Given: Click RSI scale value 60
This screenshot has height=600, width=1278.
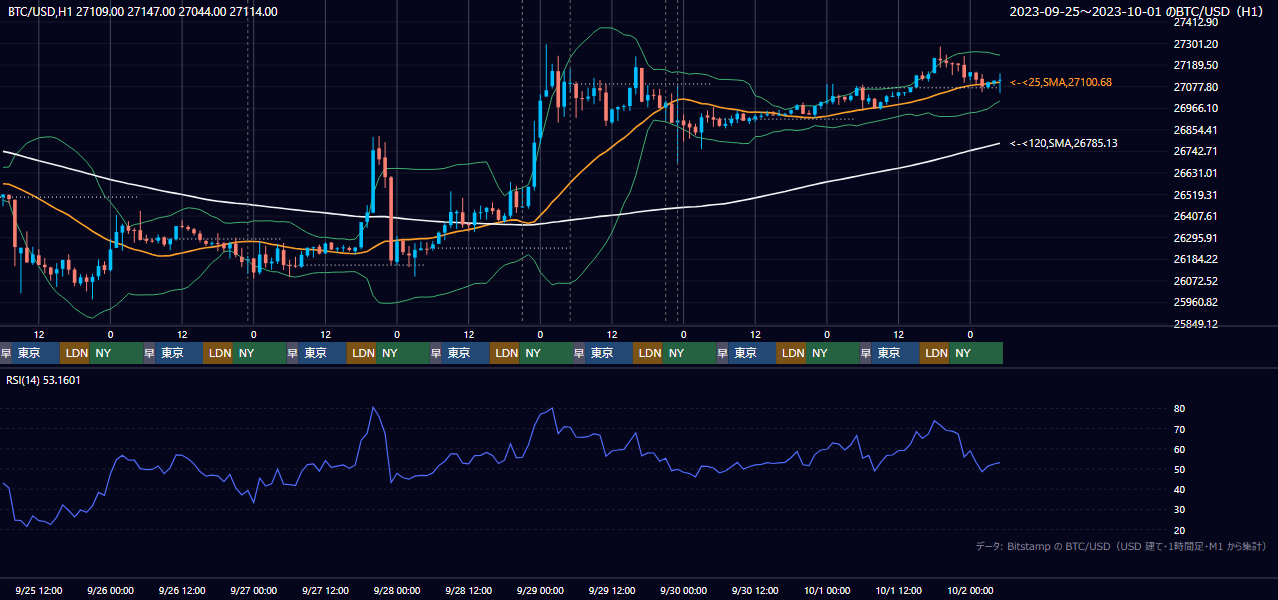Looking at the screenshot, I should [1180, 449].
